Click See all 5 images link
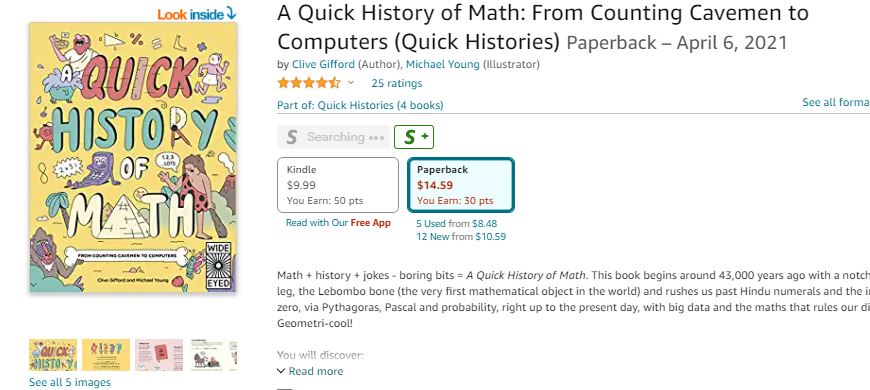This screenshot has height=390, width=870. point(70,382)
